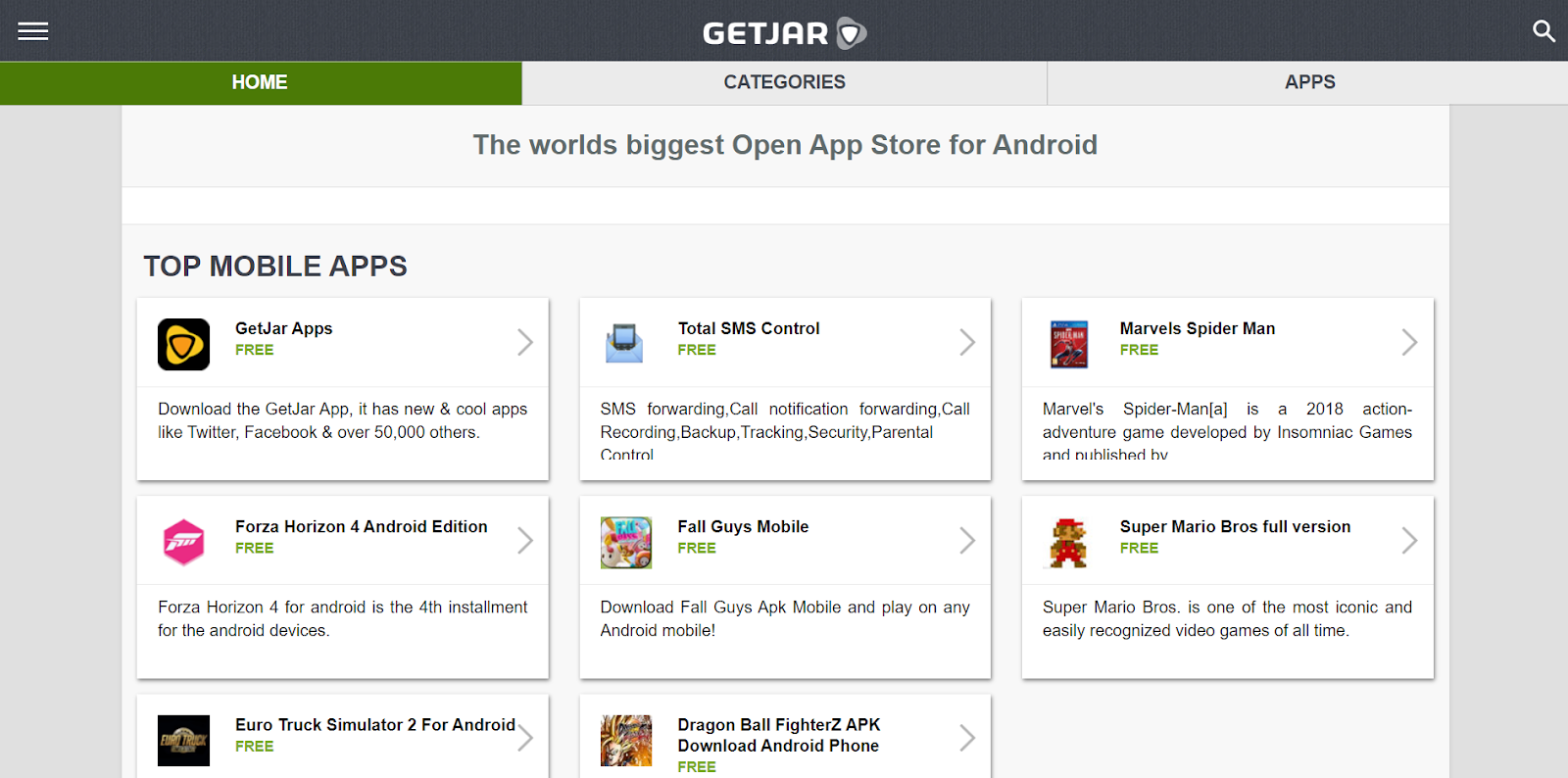The height and width of the screenshot is (778, 1568).
Task: Expand Total SMS Control chevron arrow
Action: [x=967, y=342]
